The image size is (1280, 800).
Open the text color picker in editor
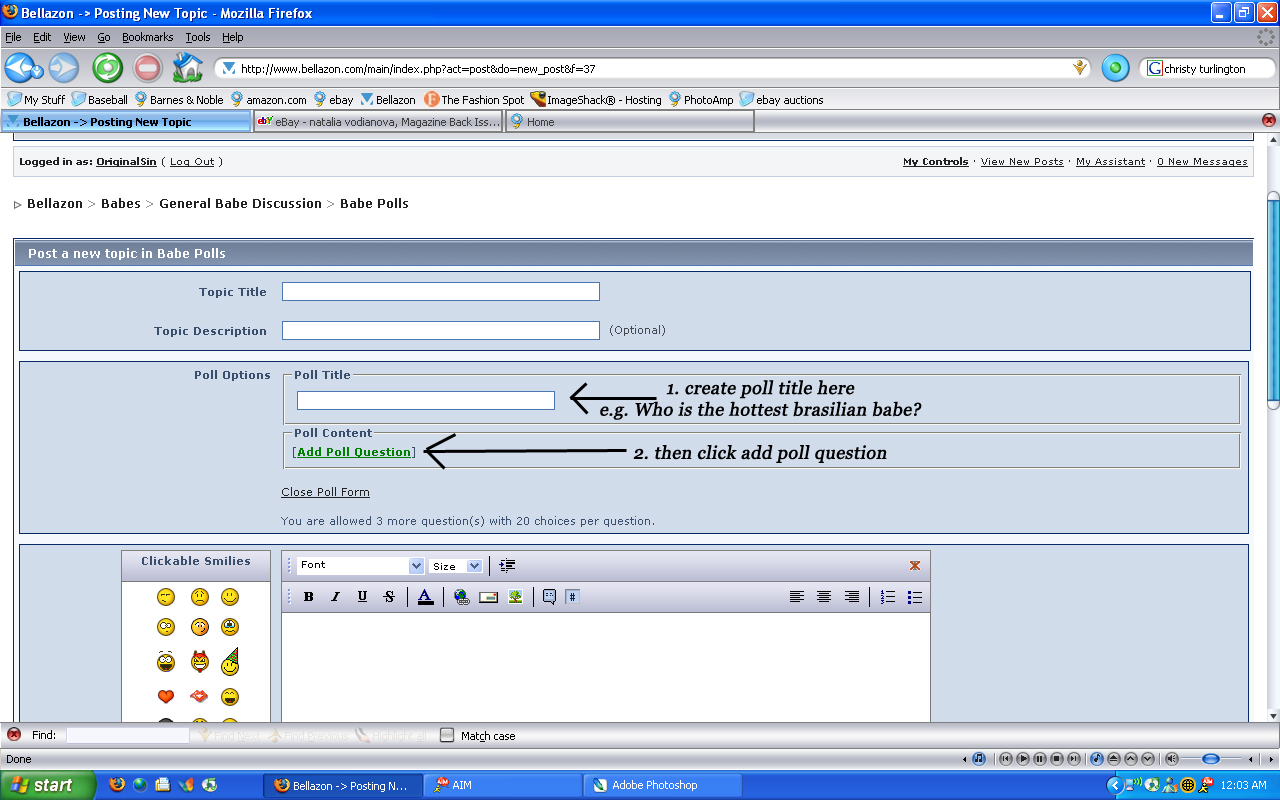click(425, 597)
